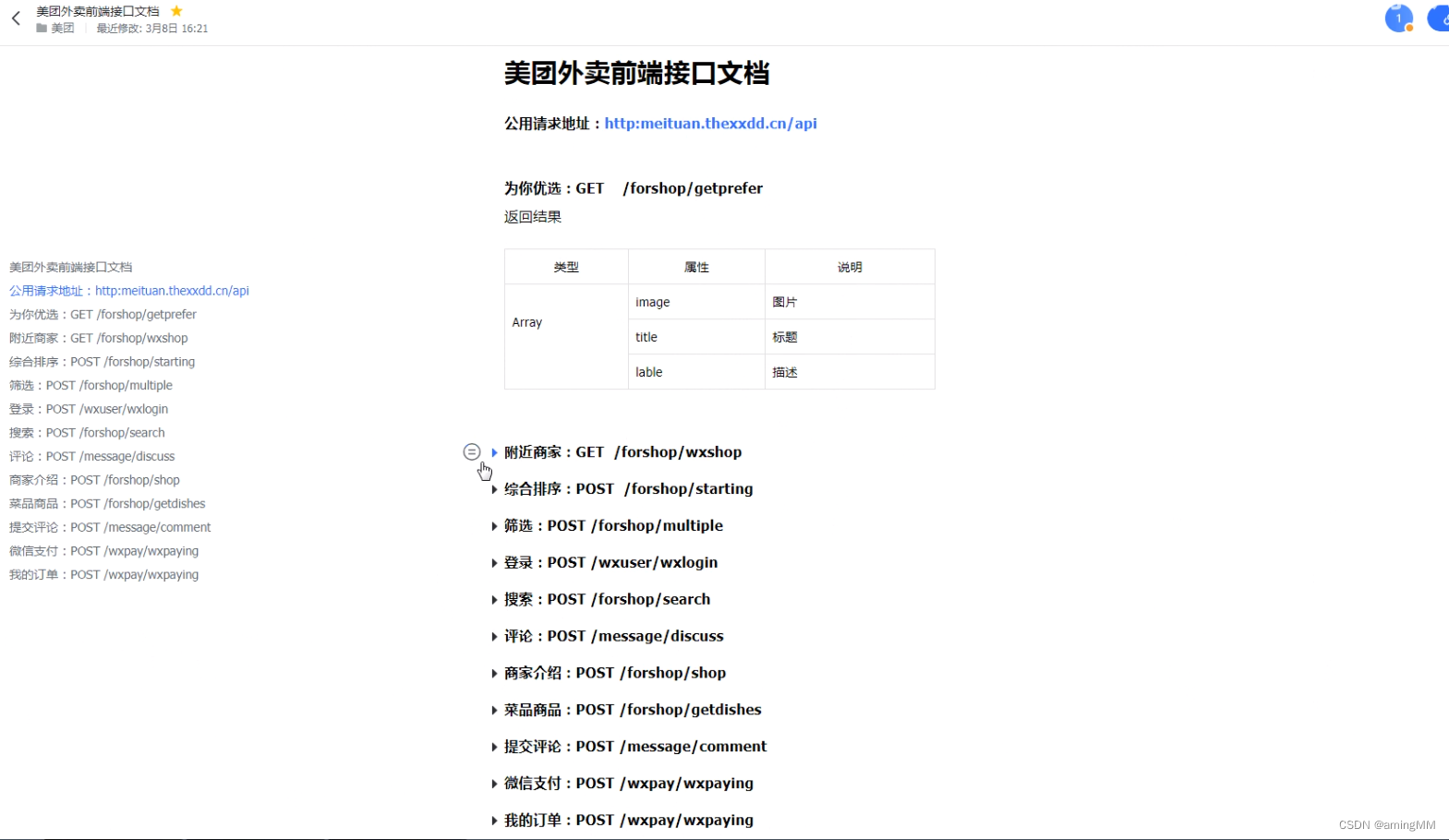The width and height of the screenshot is (1449, 840).
Task: Jump to 评论 POST /message/discuss in outline
Action: pyautogui.click(x=92, y=456)
